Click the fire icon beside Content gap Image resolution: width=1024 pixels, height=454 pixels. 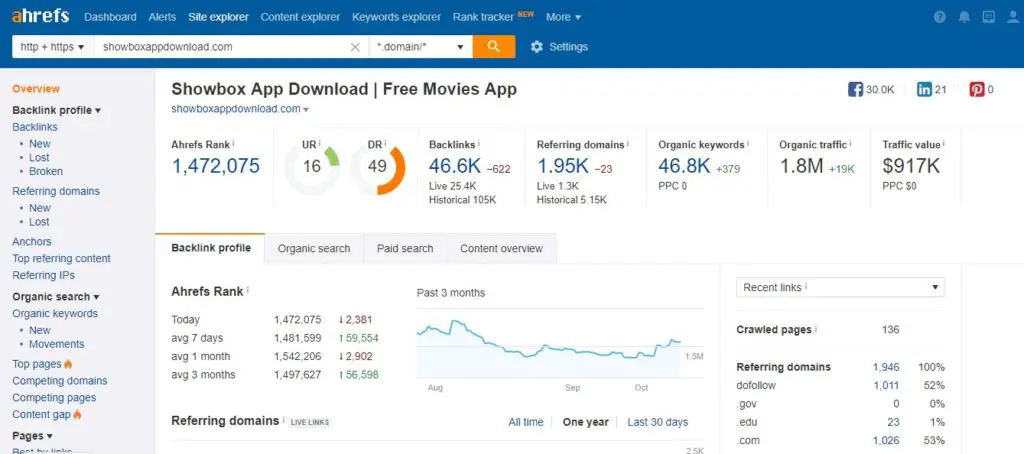pyautogui.click(x=78, y=415)
